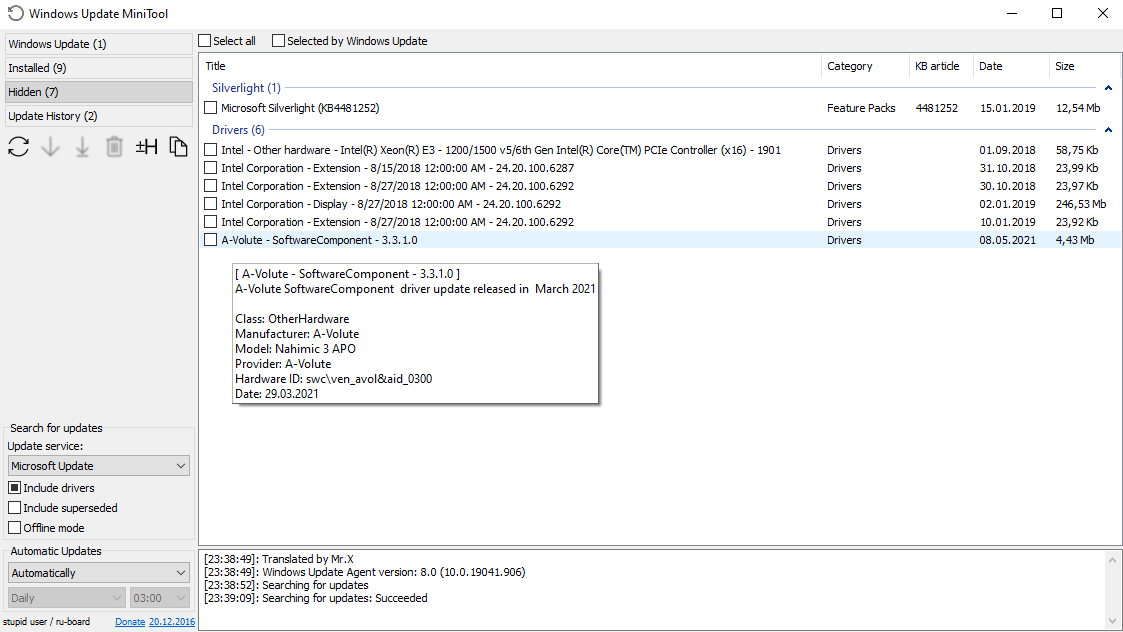Click the log panel scroll down arrow
This screenshot has height=632, width=1123.
pos(1112,621)
